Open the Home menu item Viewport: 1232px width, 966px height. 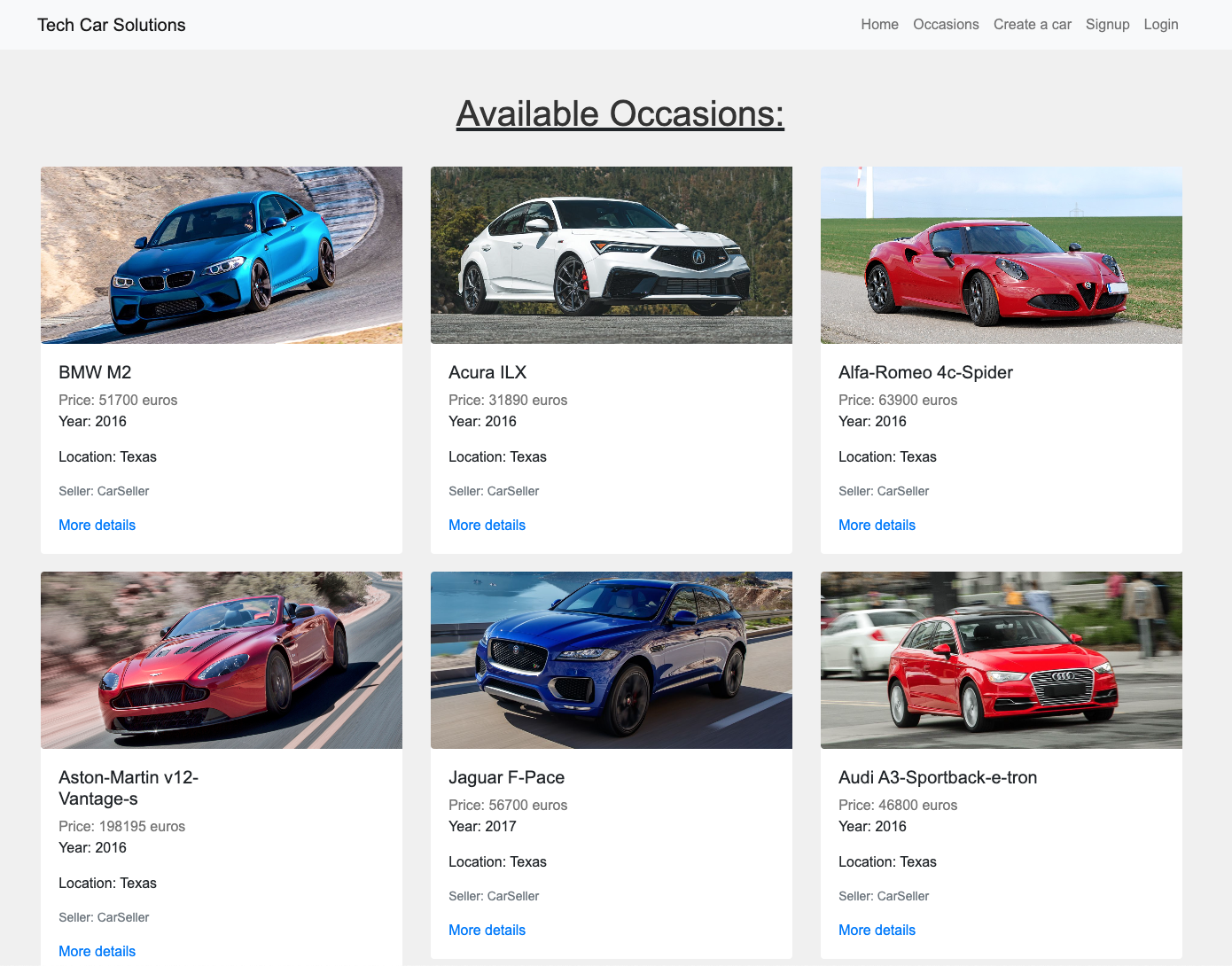(x=879, y=24)
